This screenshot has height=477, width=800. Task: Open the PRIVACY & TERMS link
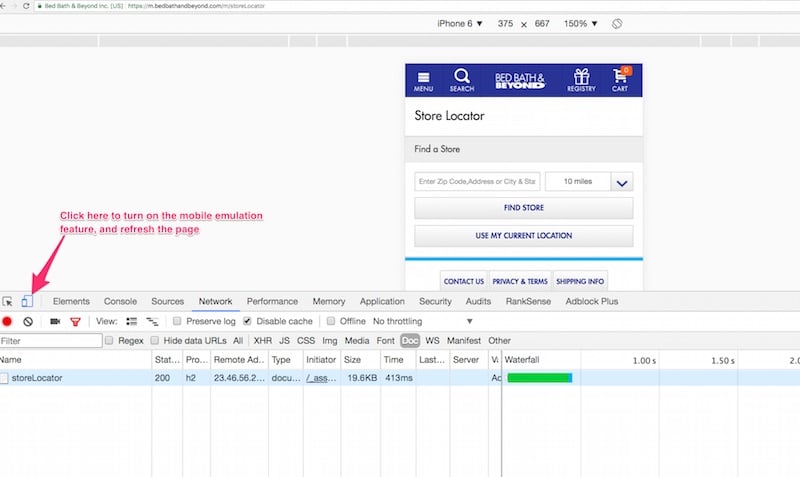(520, 281)
